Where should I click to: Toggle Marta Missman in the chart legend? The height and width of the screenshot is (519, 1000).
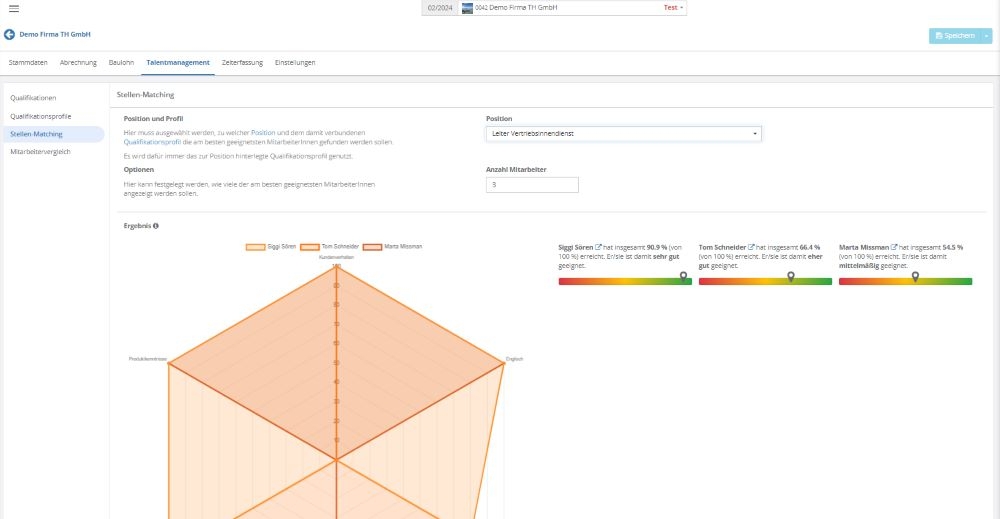click(393, 247)
